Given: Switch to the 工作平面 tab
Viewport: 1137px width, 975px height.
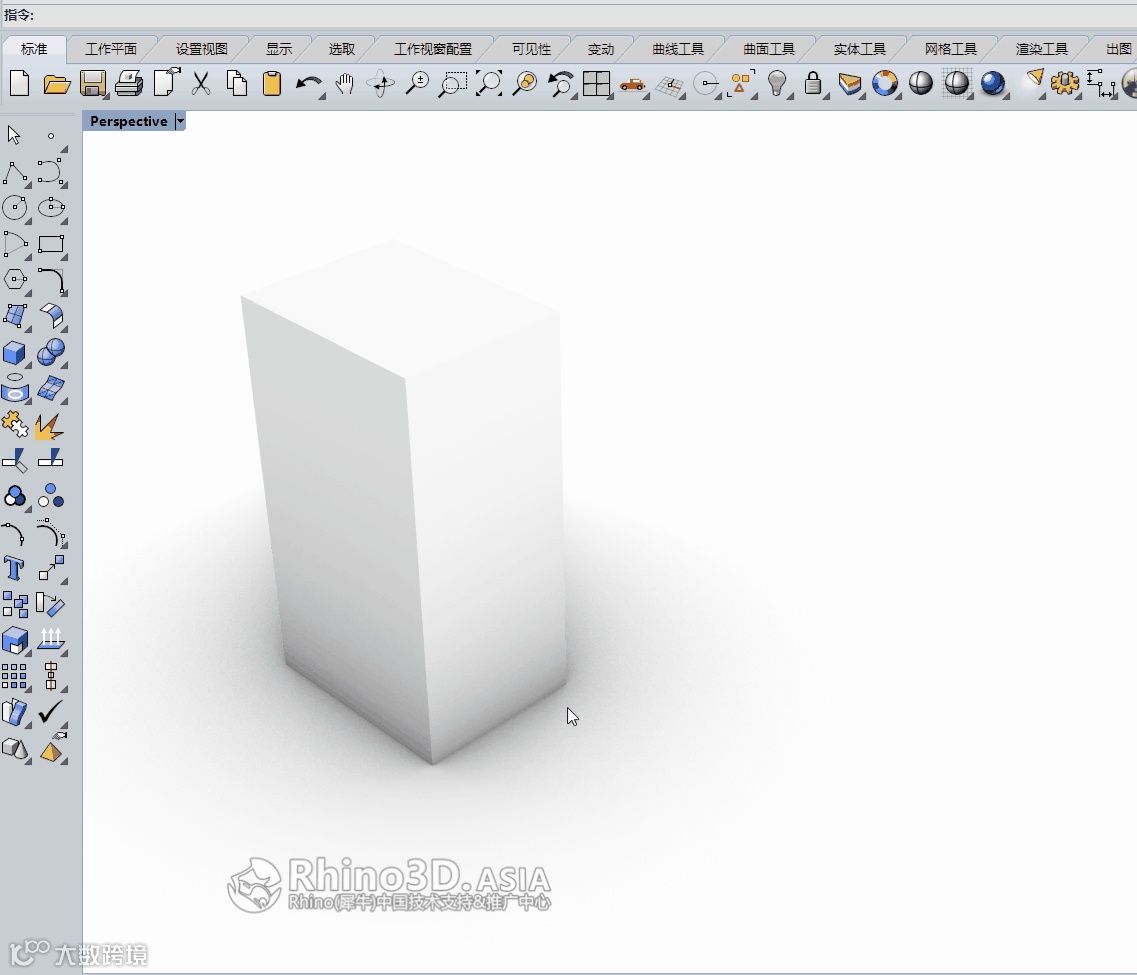Looking at the screenshot, I should click(x=111, y=49).
